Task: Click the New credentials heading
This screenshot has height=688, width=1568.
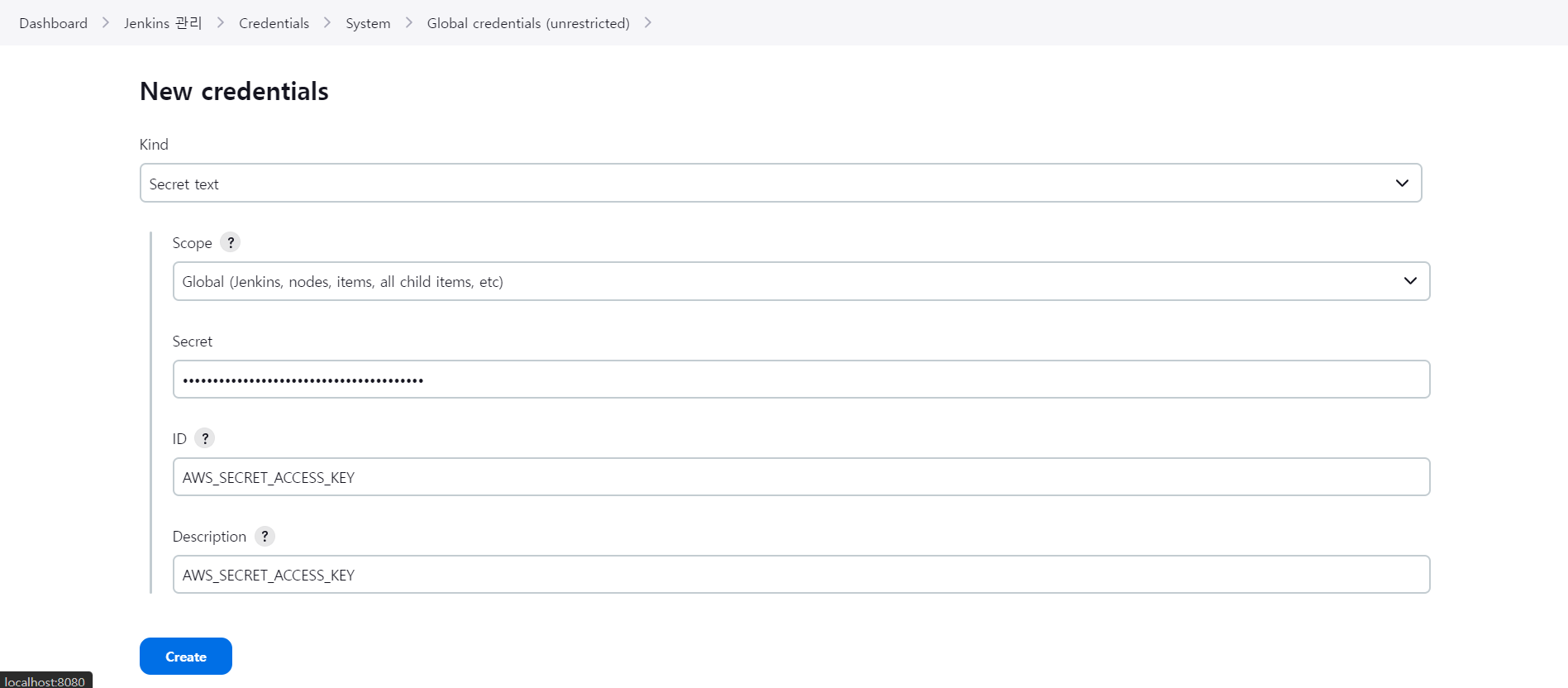Action: pyautogui.click(x=234, y=91)
